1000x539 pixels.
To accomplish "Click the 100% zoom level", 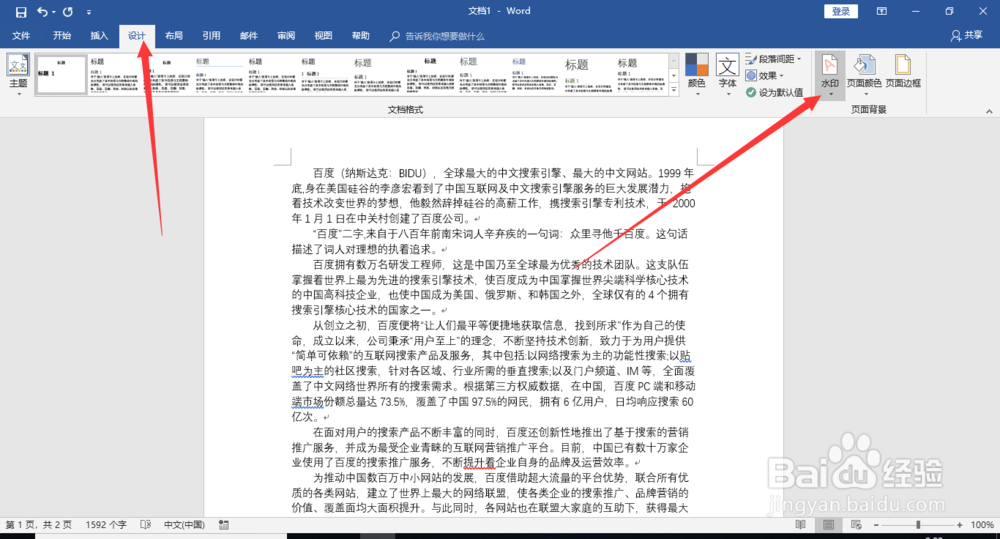I will point(982,525).
